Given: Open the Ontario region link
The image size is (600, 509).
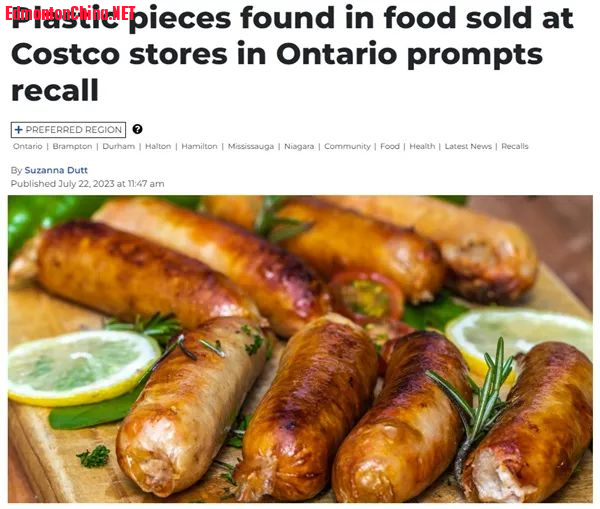Looking at the screenshot, I should [x=28, y=146].
